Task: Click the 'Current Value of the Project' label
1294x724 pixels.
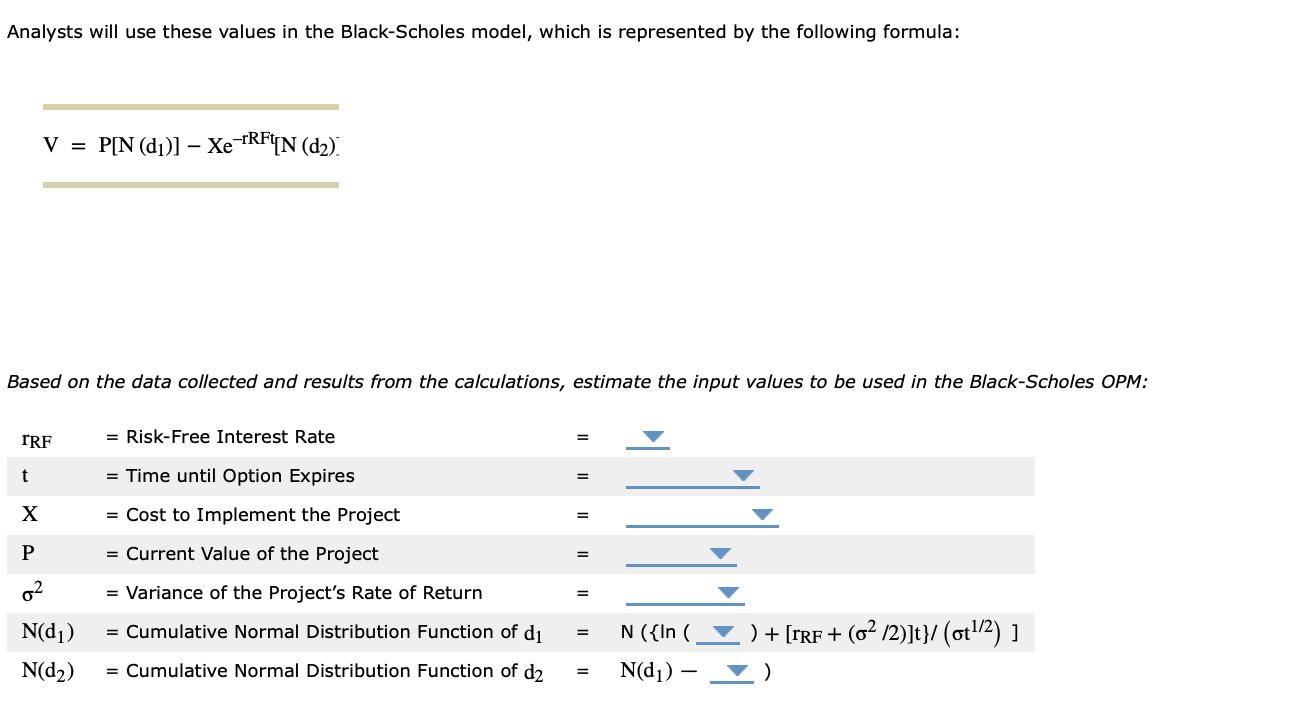Action: tap(252, 554)
